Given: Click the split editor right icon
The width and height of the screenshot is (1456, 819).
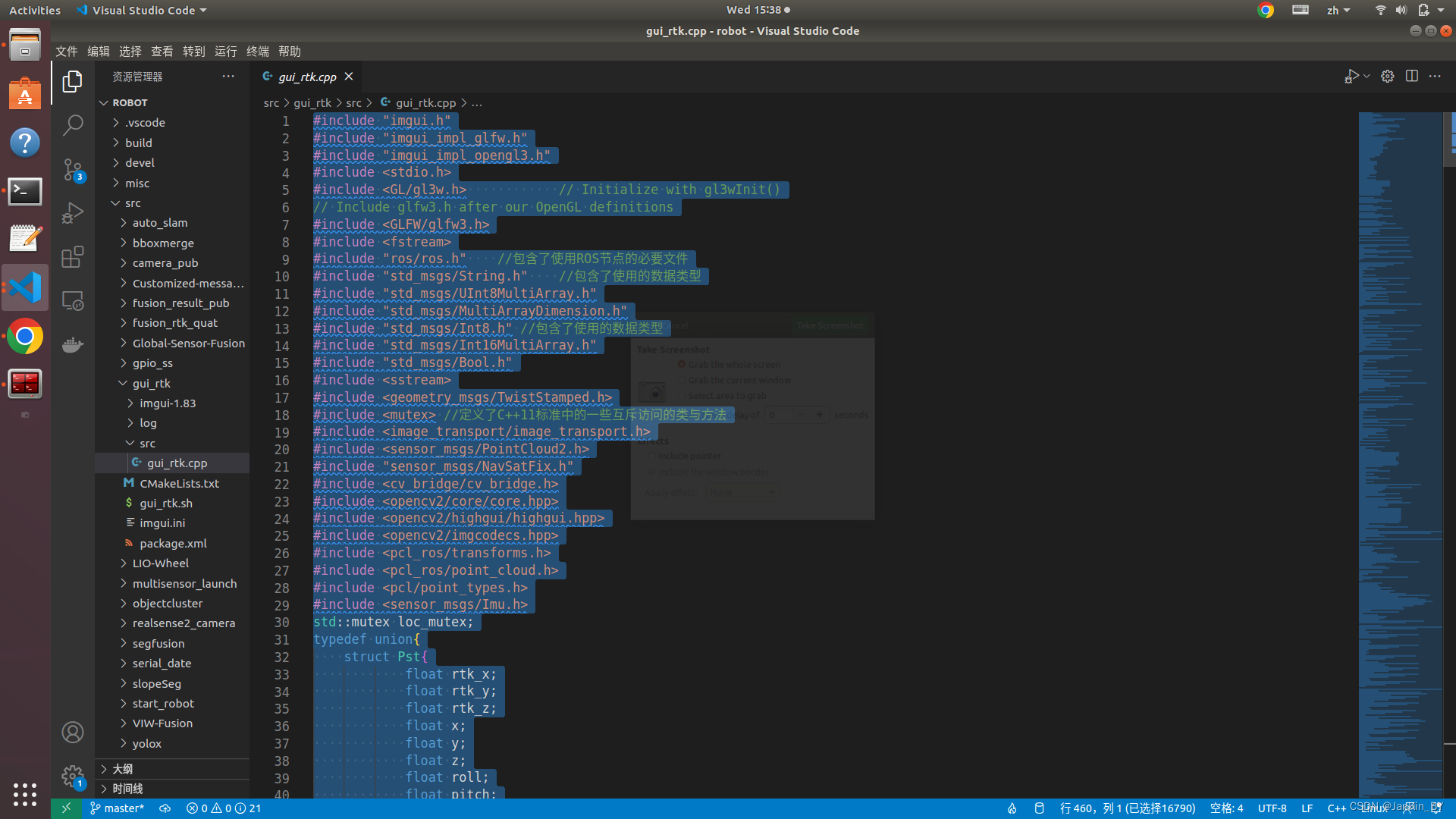Looking at the screenshot, I should tap(1411, 76).
